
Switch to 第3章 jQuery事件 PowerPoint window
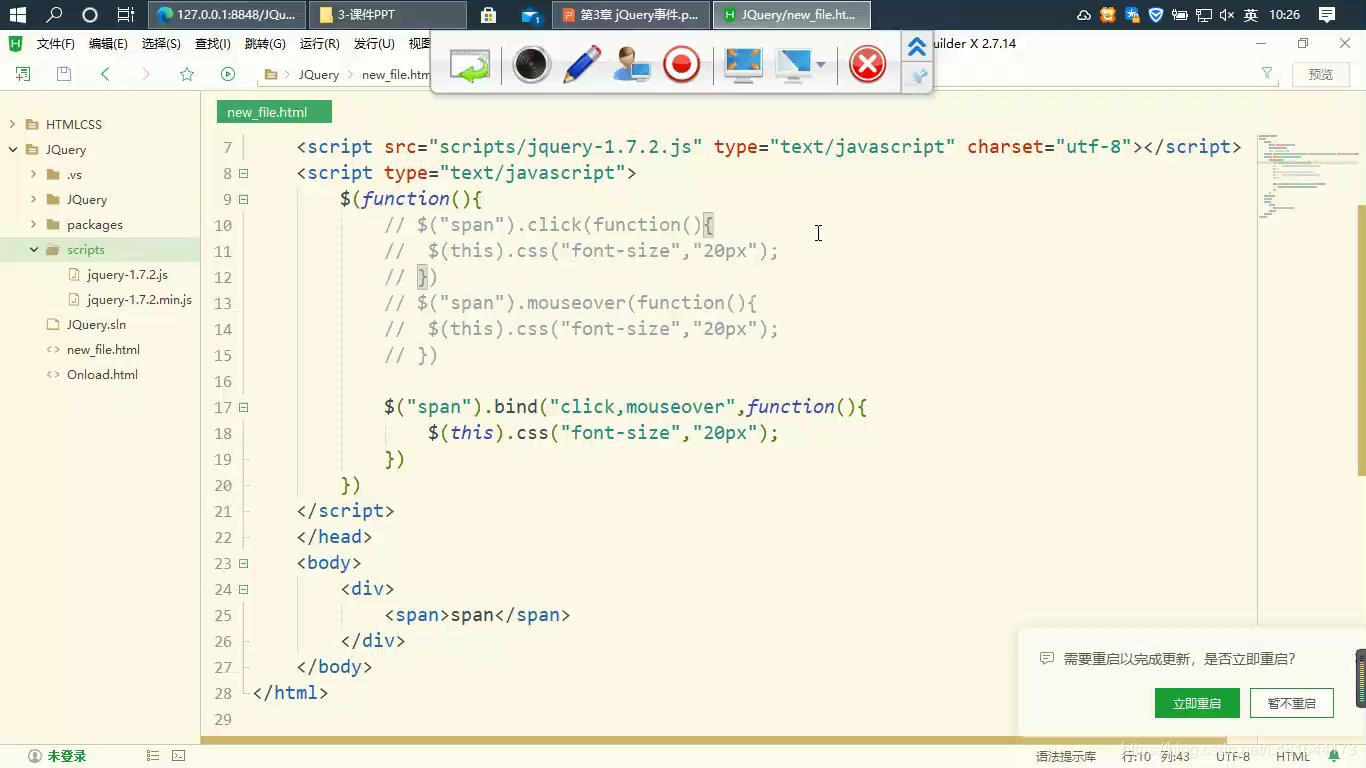pyautogui.click(x=631, y=15)
